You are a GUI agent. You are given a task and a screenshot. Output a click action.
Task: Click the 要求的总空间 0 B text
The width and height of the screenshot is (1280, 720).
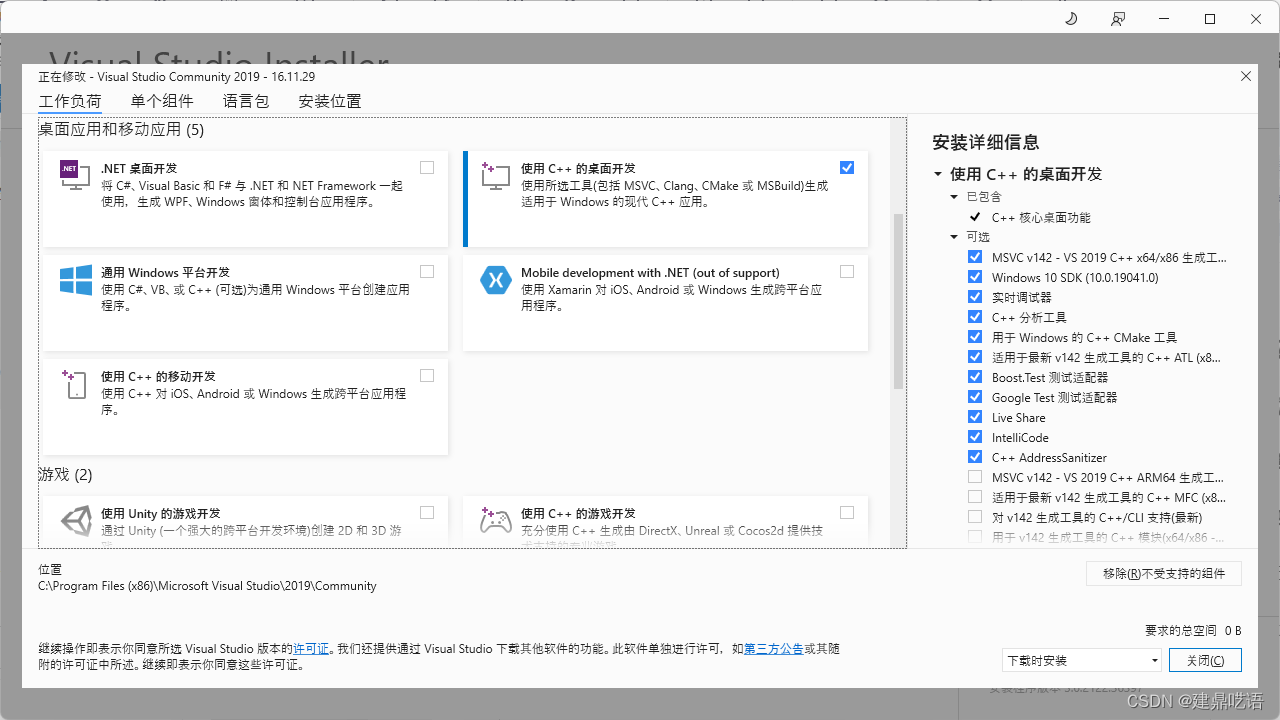(1193, 631)
